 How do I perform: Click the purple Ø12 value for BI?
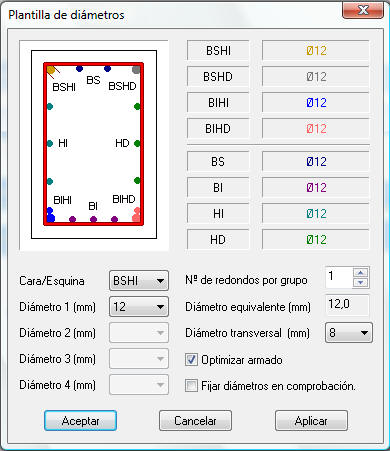(x=316, y=188)
